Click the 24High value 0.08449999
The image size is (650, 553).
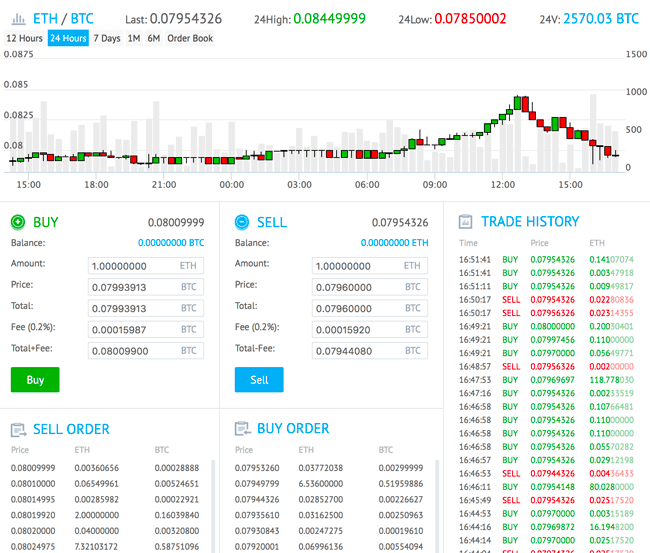coord(330,19)
